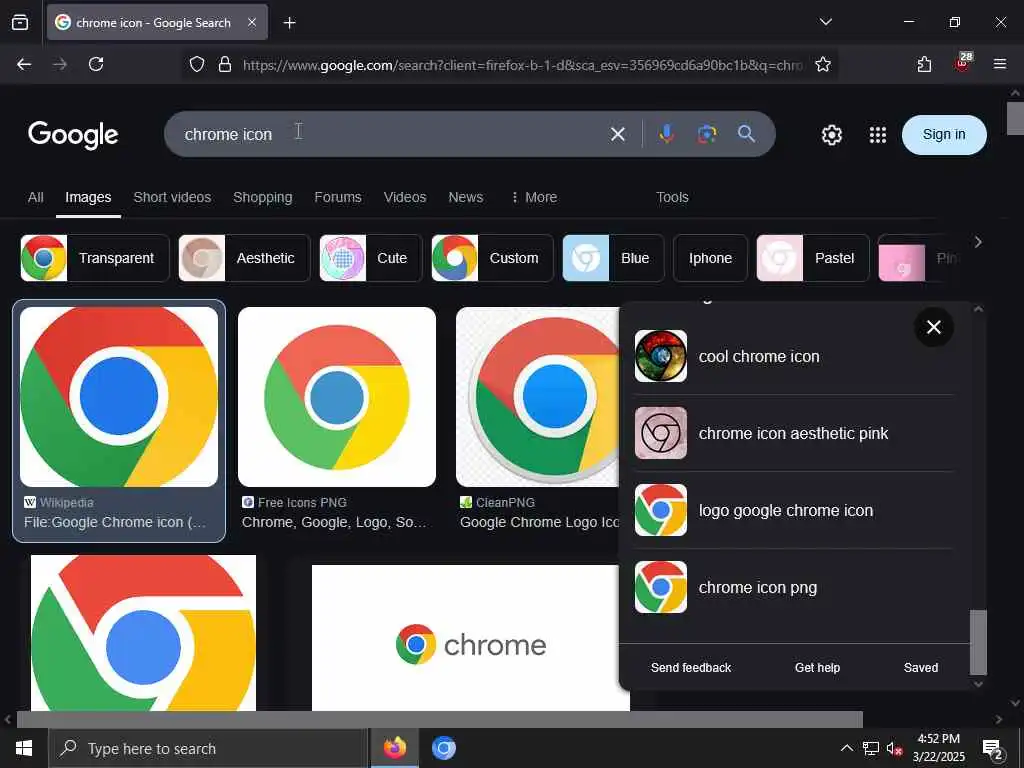Open the Shopping tab
Screen dimensions: 1024x768
click(263, 197)
